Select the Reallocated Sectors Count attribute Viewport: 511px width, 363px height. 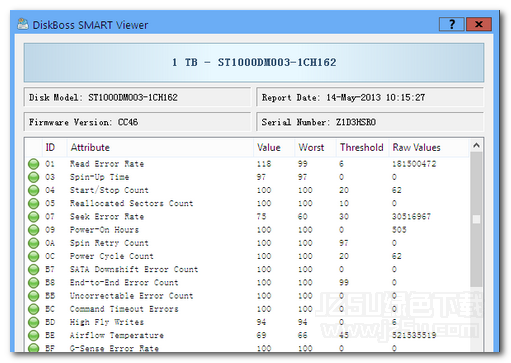[131, 204]
